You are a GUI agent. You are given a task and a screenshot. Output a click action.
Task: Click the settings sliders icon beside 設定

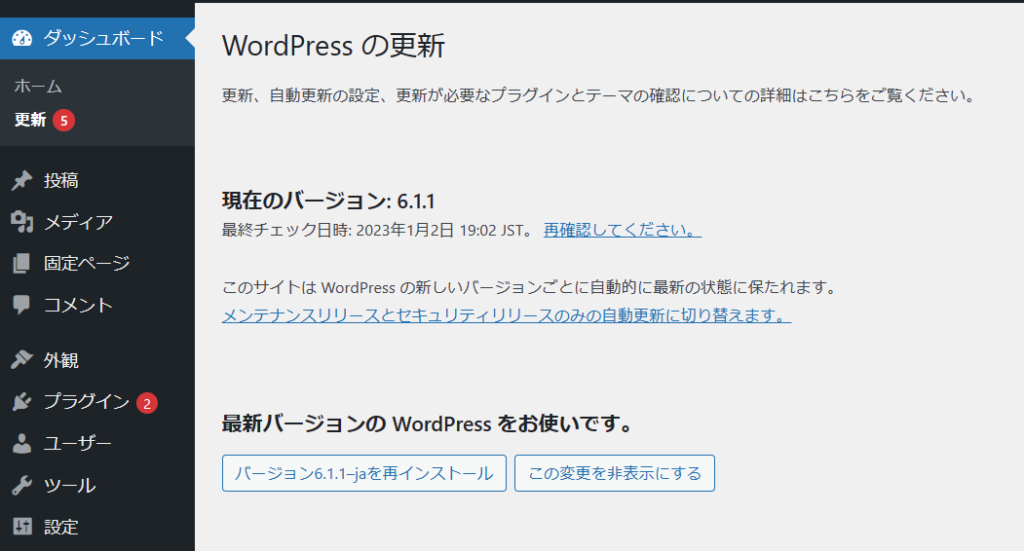22,527
